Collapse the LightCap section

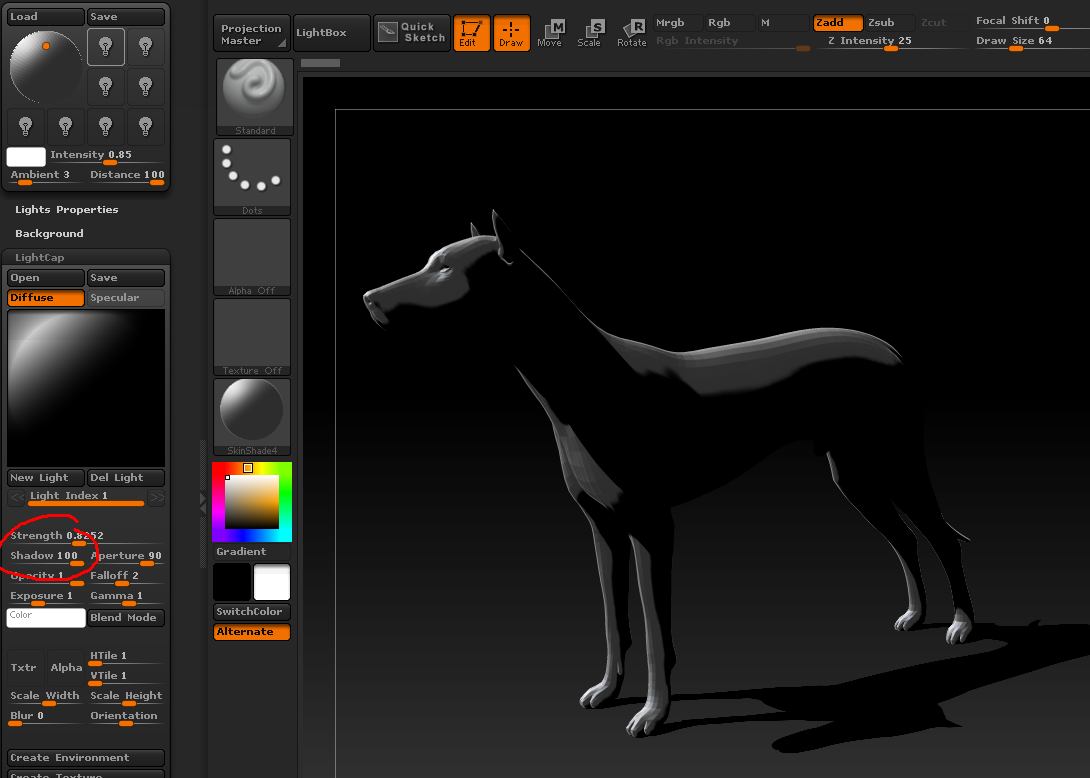(x=40, y=257)
